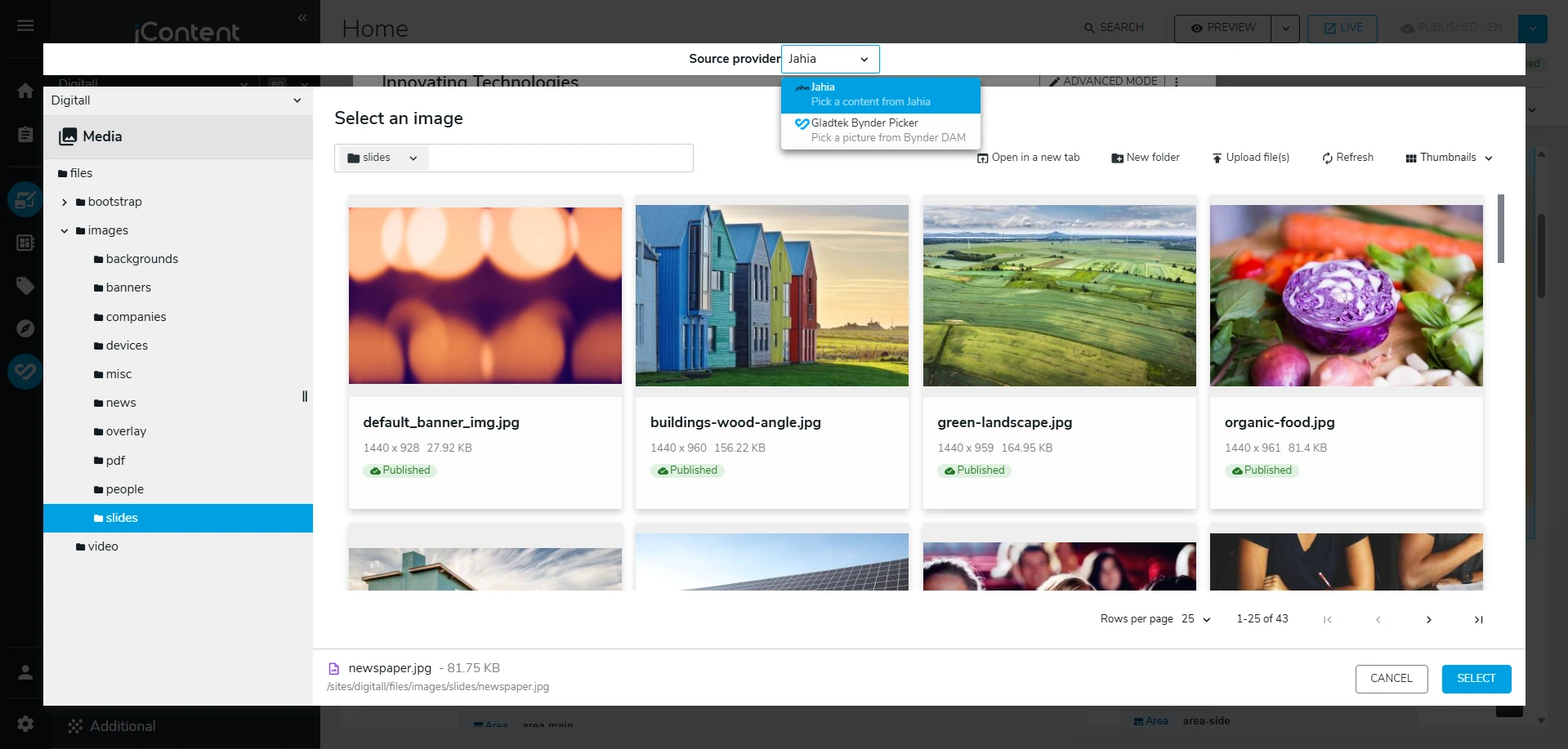The image size is (1568, 749).
Task: Switch to Advanced Mode
Action: [x=1102, y=81]
